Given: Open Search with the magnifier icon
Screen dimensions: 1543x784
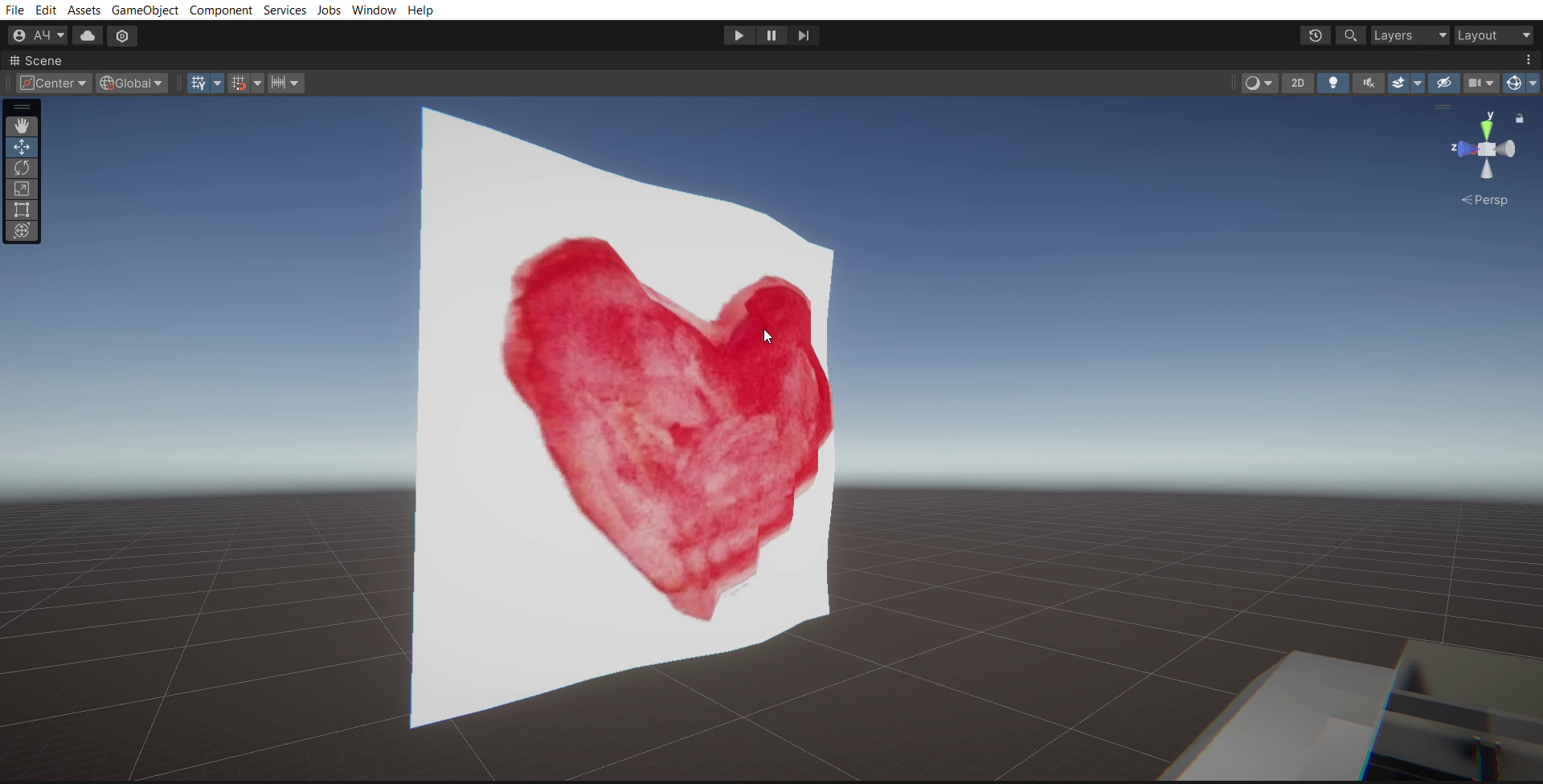Looking at the screenshot, I should (x=1350, y=35).
